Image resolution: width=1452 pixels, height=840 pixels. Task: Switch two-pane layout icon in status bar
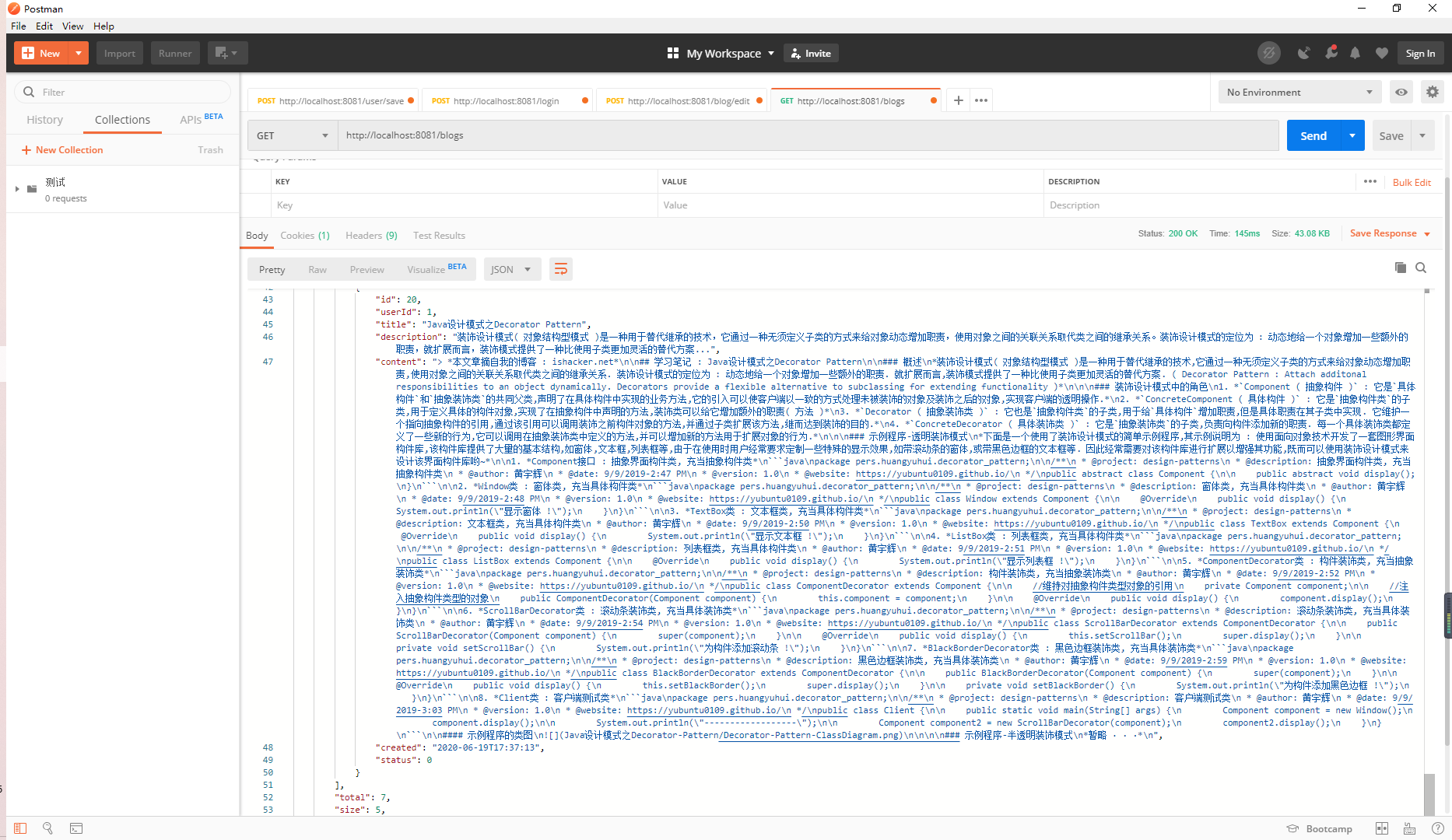point(1382,829)
